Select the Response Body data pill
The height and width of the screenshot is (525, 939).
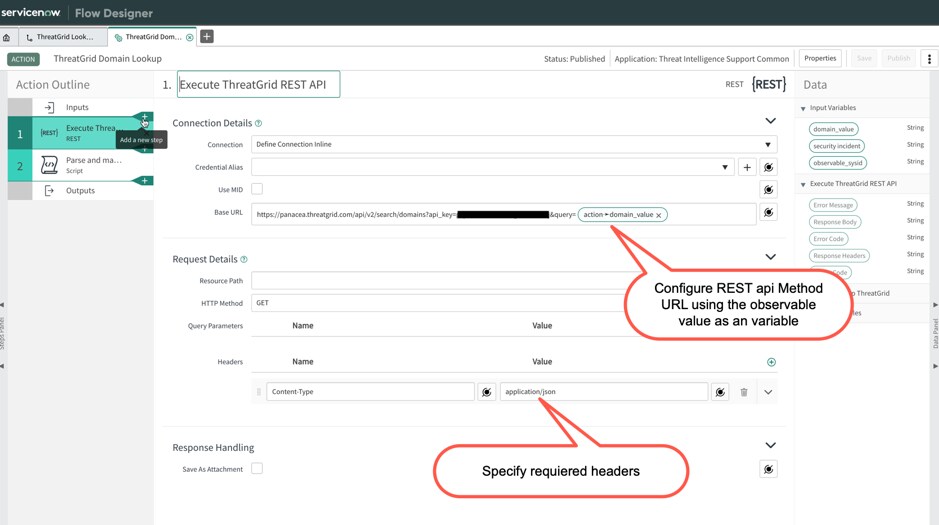(835, 222)
